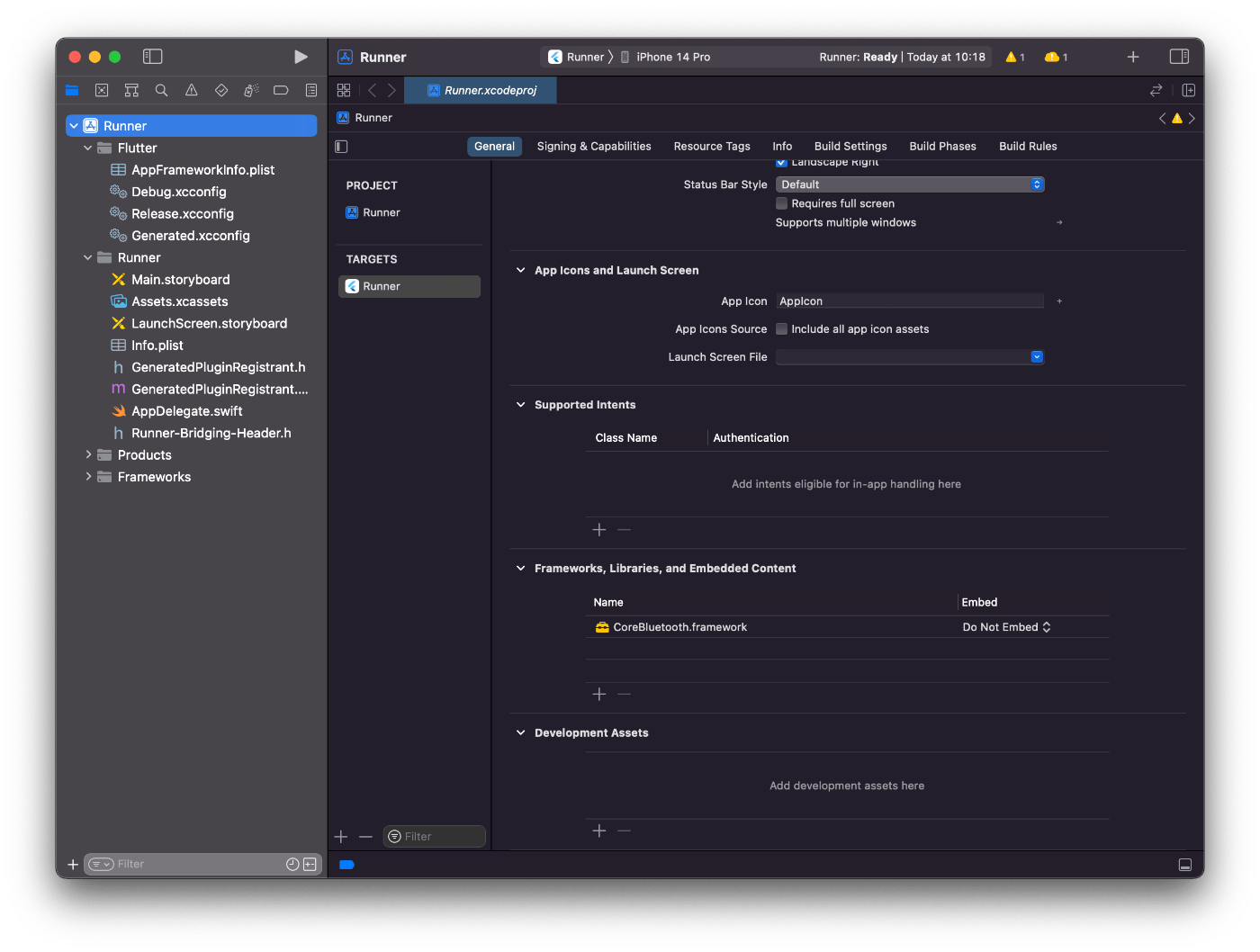1260x952 pixels.
Task: Hide the project and targets list icon
Action: (x=341, y=147)
